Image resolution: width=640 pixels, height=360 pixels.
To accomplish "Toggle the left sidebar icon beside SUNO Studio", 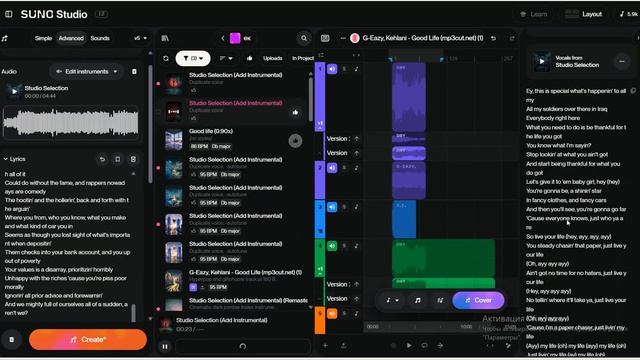I will [9, 14].
